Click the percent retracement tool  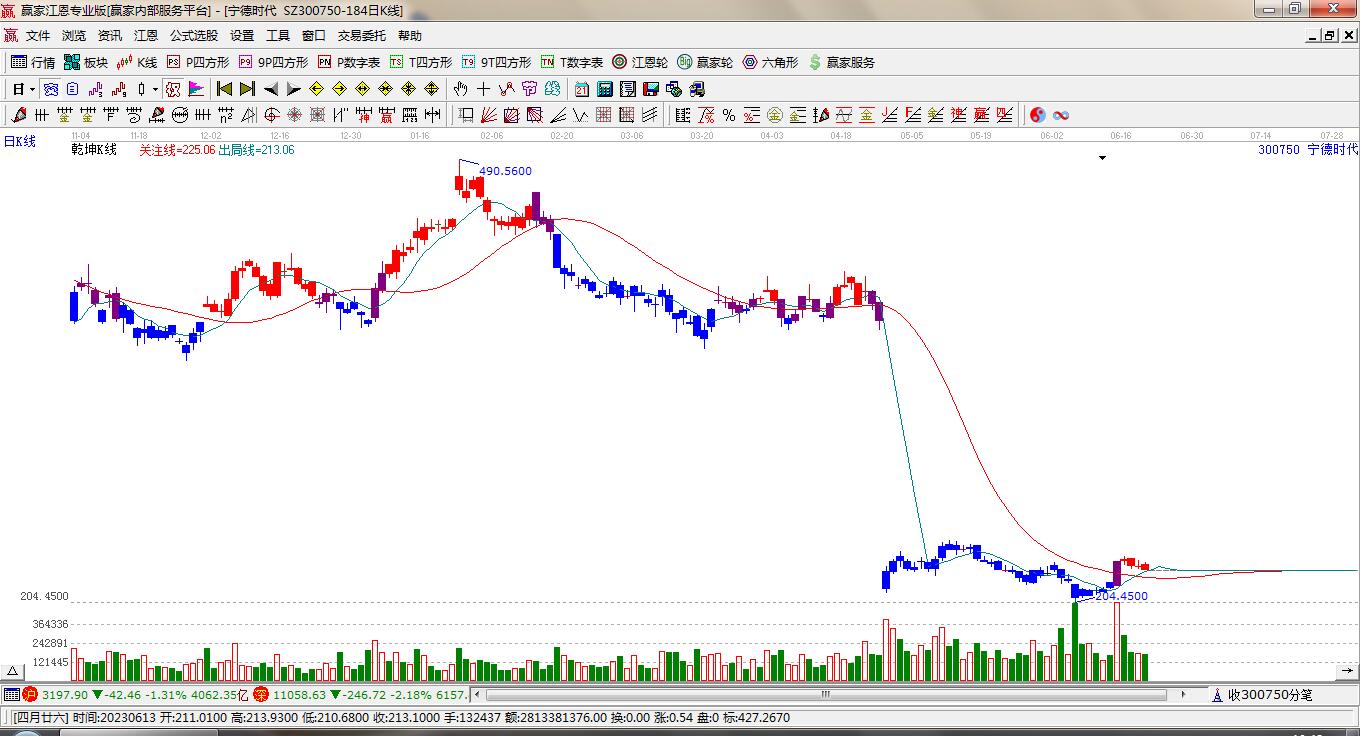[x=729, y=115]
